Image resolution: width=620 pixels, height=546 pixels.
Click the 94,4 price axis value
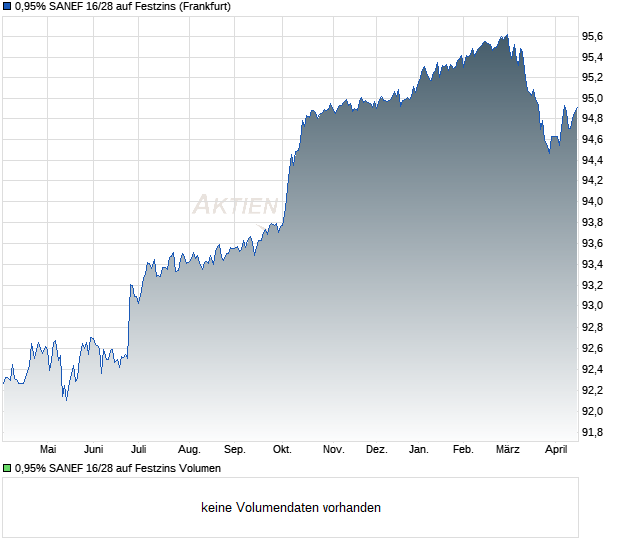(x=592, y=160)
